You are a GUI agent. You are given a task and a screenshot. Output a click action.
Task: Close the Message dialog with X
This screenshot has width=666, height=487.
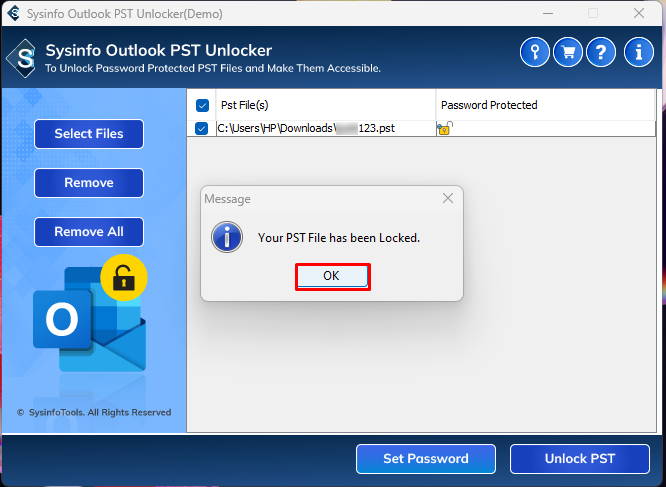click(x=448, y=198)
